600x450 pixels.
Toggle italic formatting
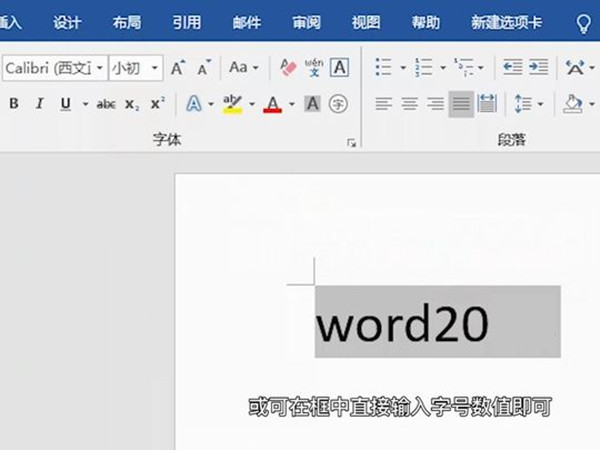pyautogui.click(x=40, y=104)
